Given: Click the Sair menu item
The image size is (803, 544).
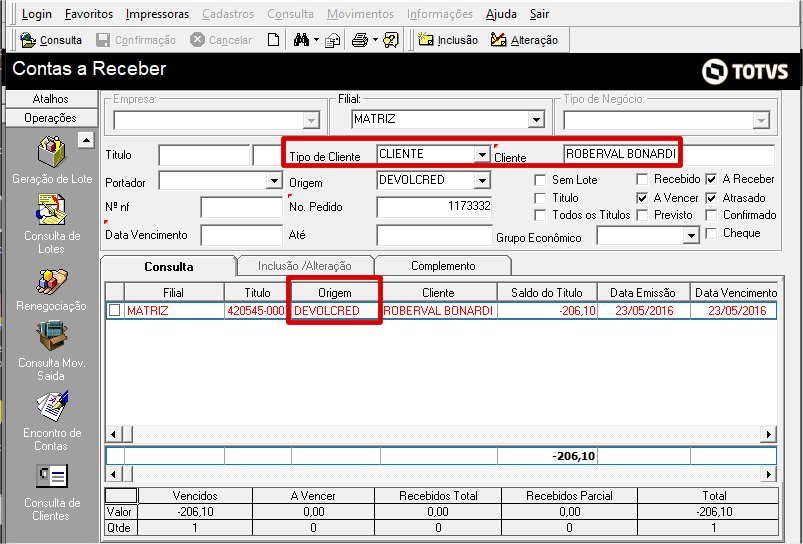Looking at the screenshot, I should click(x=540, y=14).
